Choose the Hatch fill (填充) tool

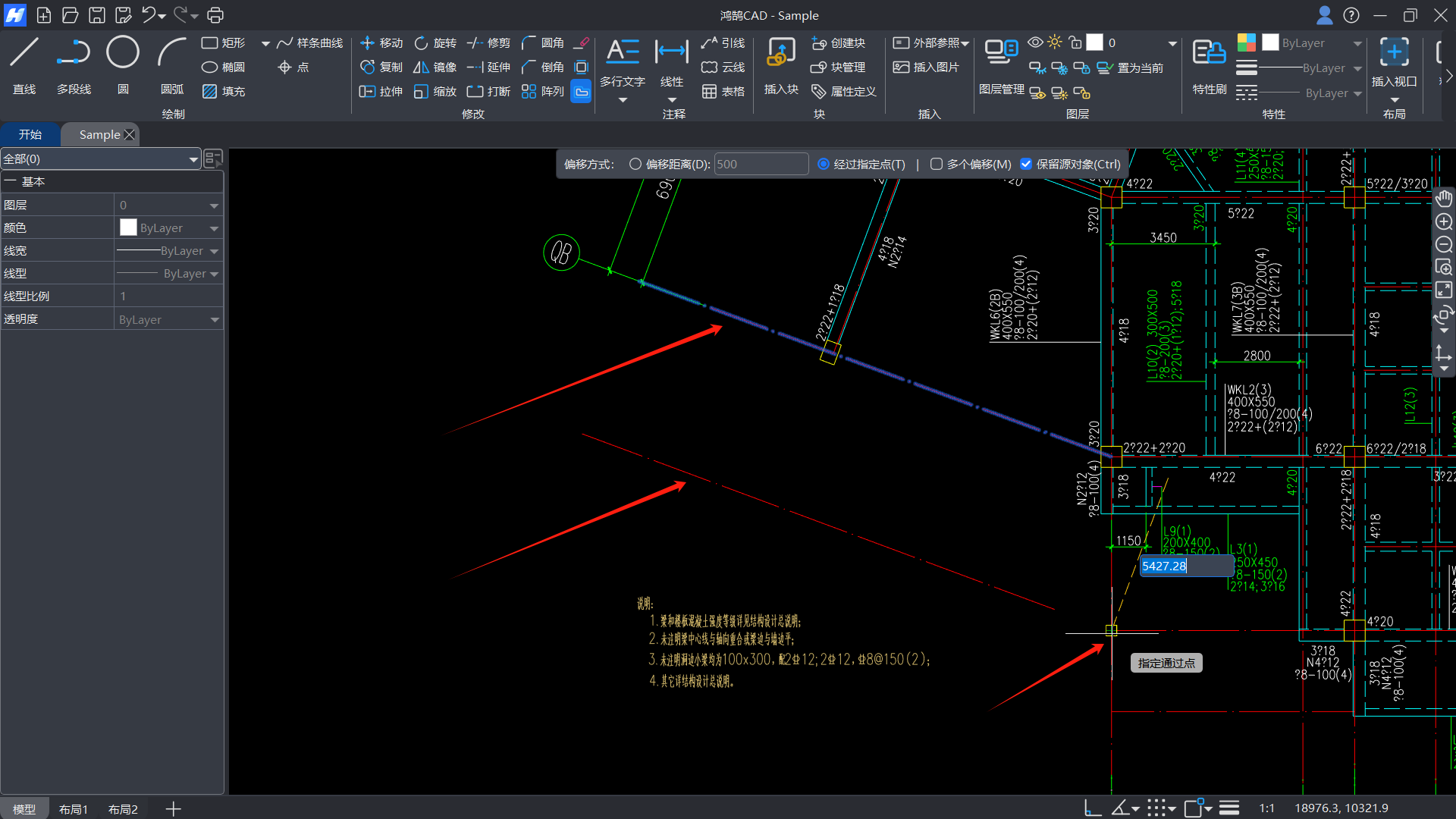tap(224, 91)
